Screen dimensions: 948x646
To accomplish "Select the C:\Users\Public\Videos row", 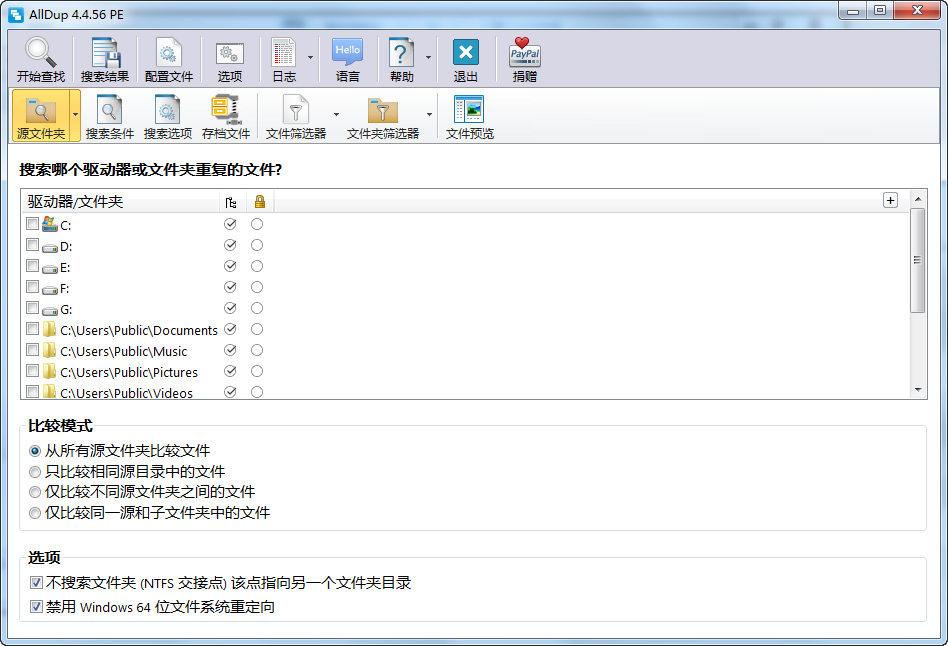I will [x=465, y=392].
